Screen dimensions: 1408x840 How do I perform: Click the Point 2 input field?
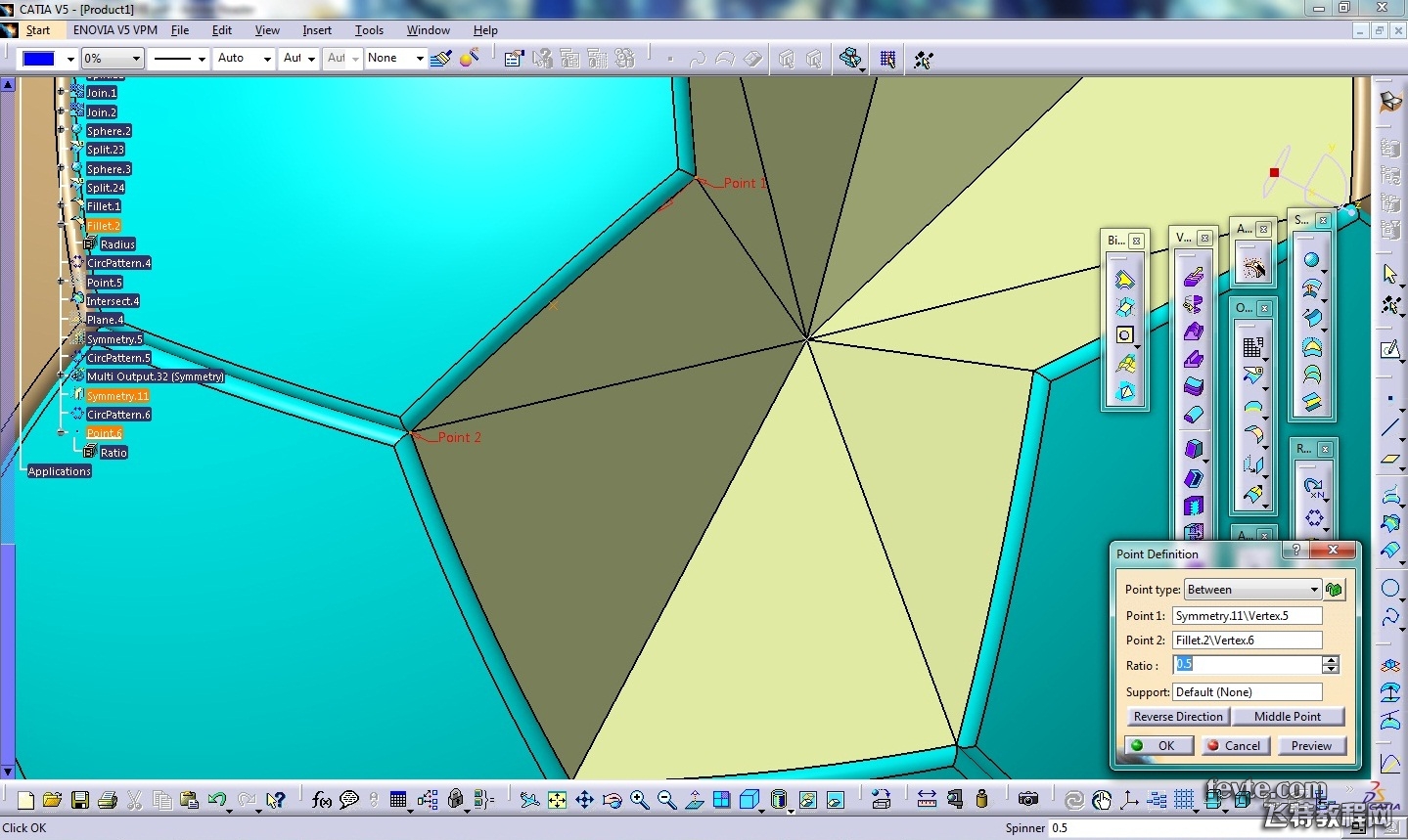(1248, 641)
